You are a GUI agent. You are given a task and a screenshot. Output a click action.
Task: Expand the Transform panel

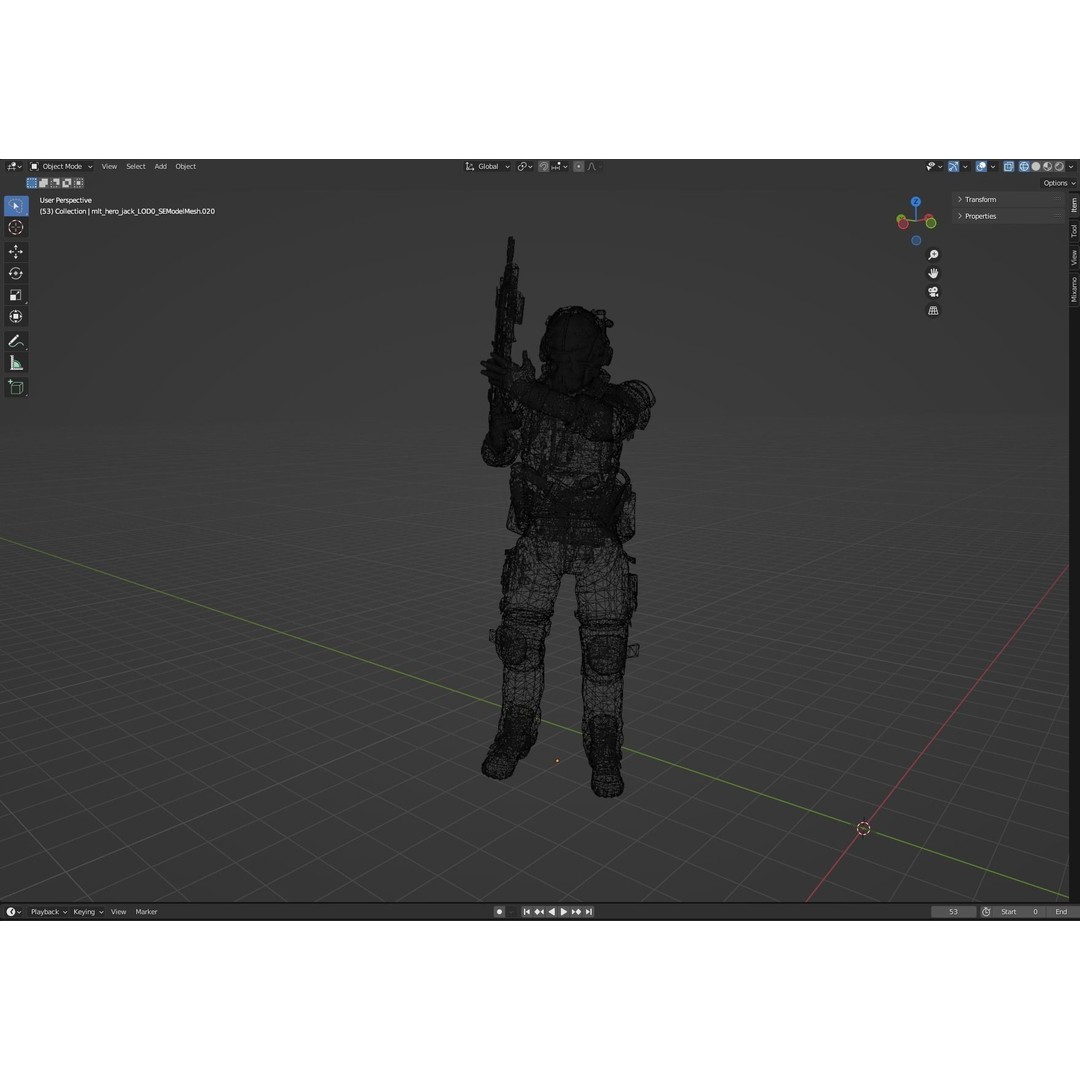click(1008, 200)
